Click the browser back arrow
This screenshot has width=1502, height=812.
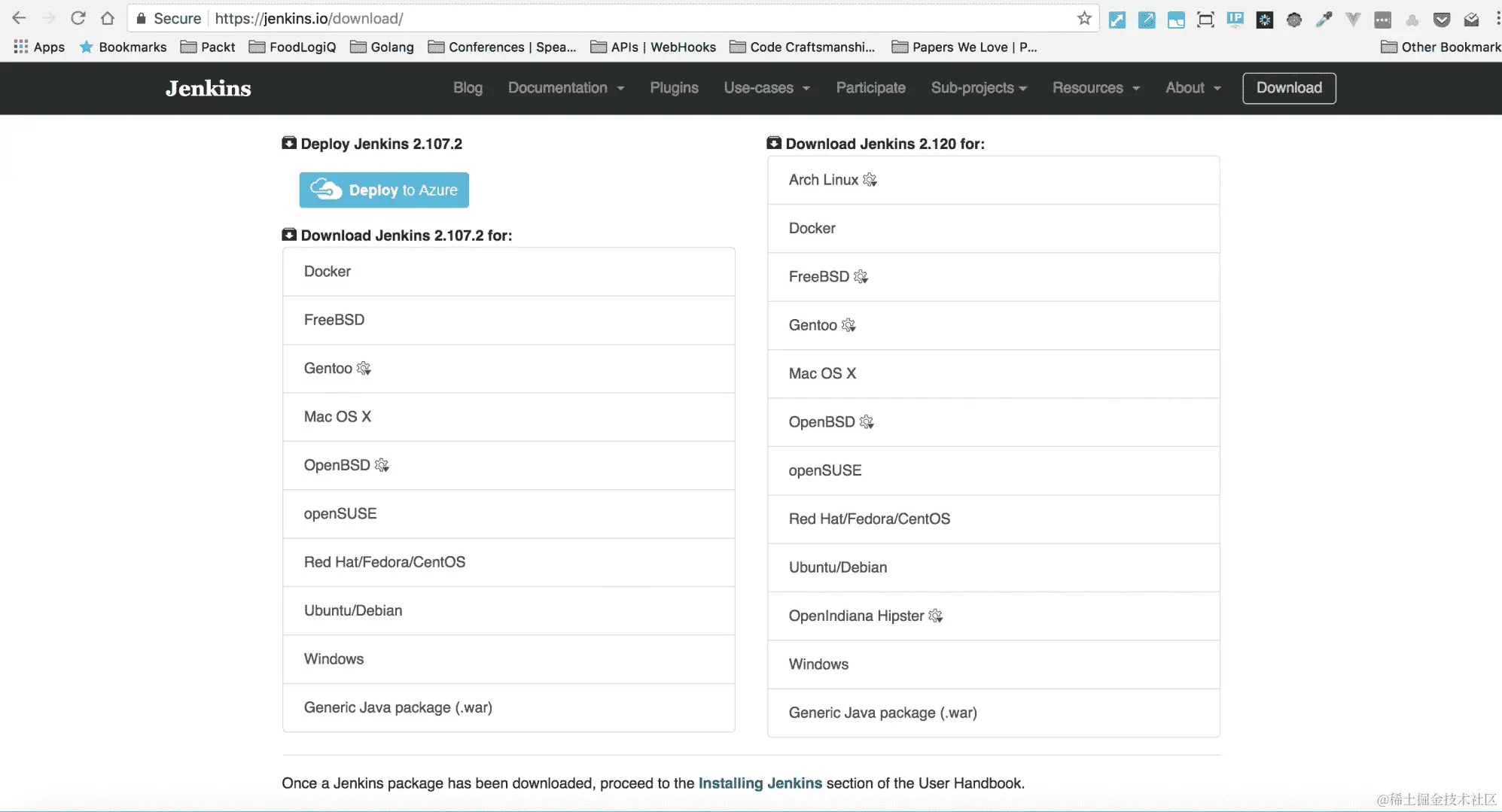point(20,19)
